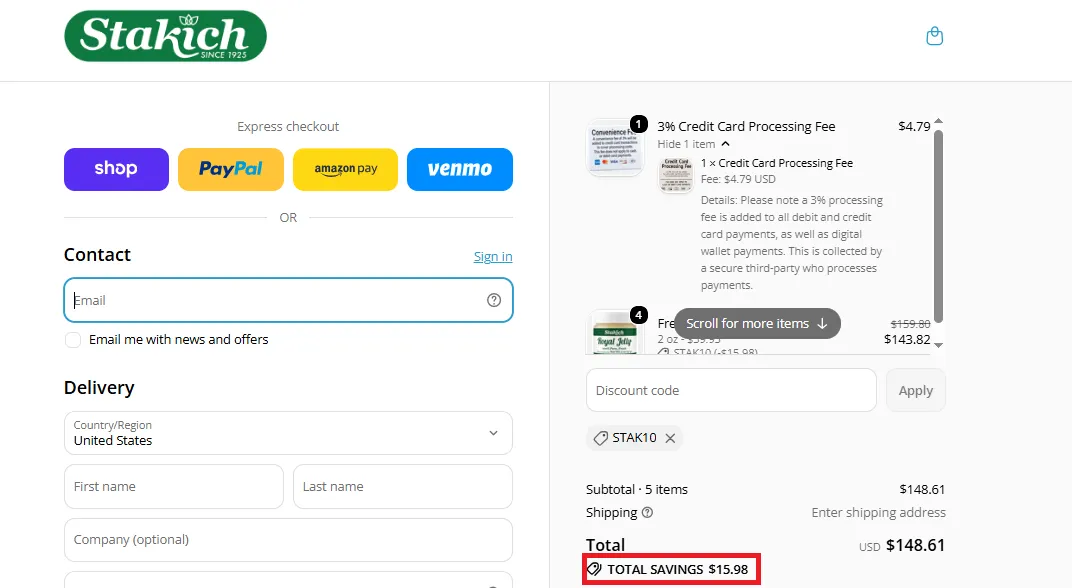The width and height of the screenshot is (1072, 588).
Task: Click the STAK10 discount tag icon
Action: [x=600, y=438]
